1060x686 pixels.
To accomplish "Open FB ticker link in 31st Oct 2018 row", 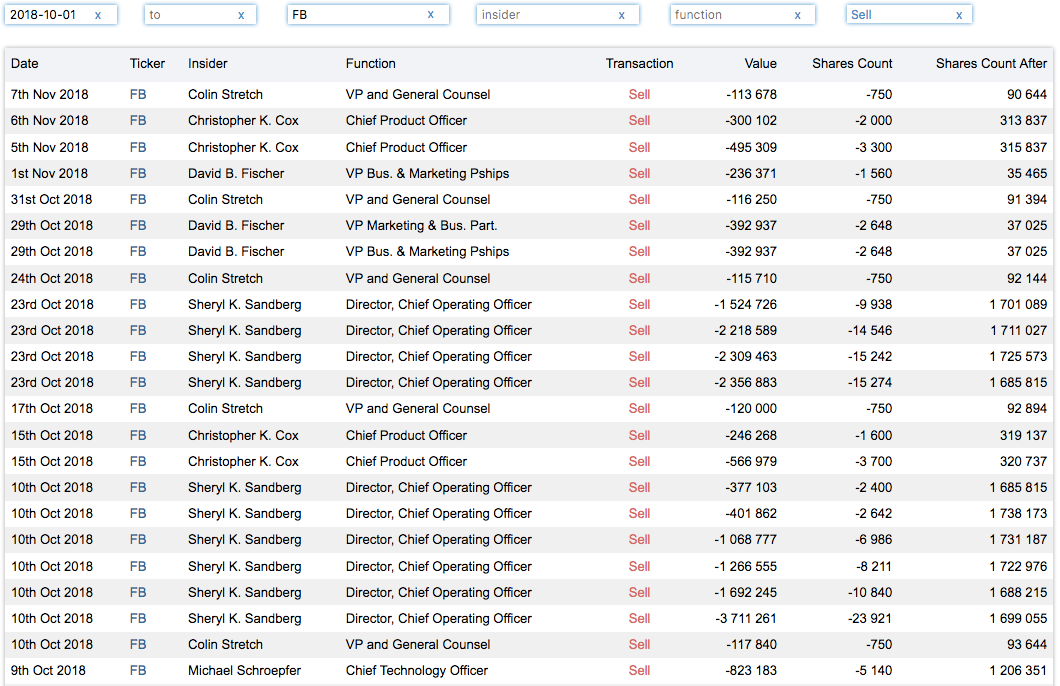I will (x=138, y=199).
